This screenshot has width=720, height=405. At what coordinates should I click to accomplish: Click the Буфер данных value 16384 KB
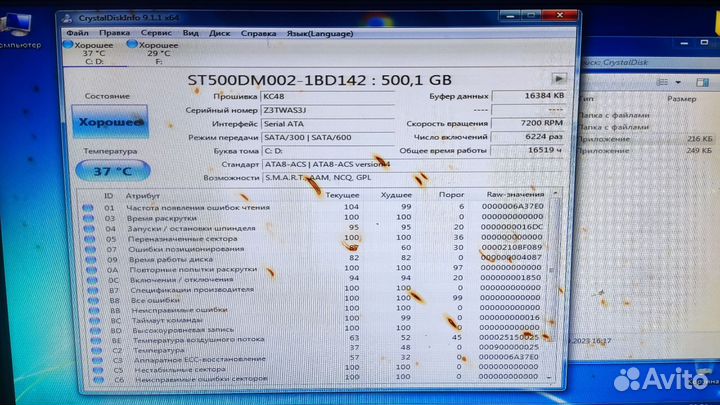(x=528, y=96)
